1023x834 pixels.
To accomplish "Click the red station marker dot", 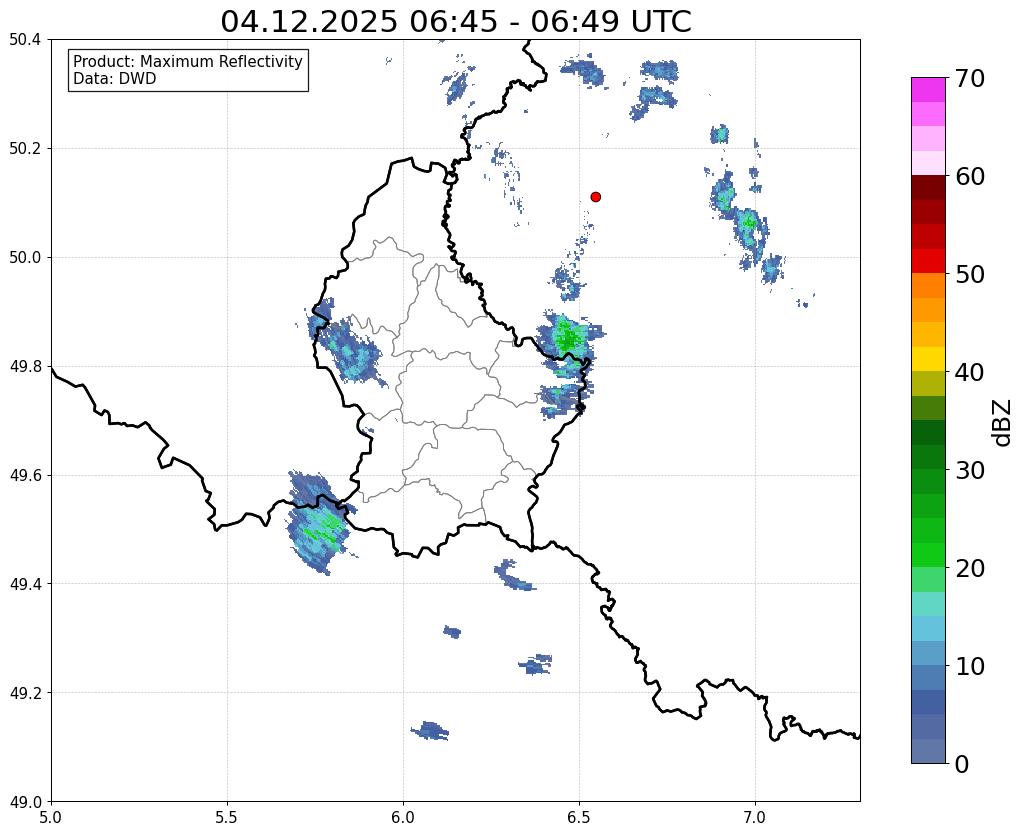I will [595, 197].
